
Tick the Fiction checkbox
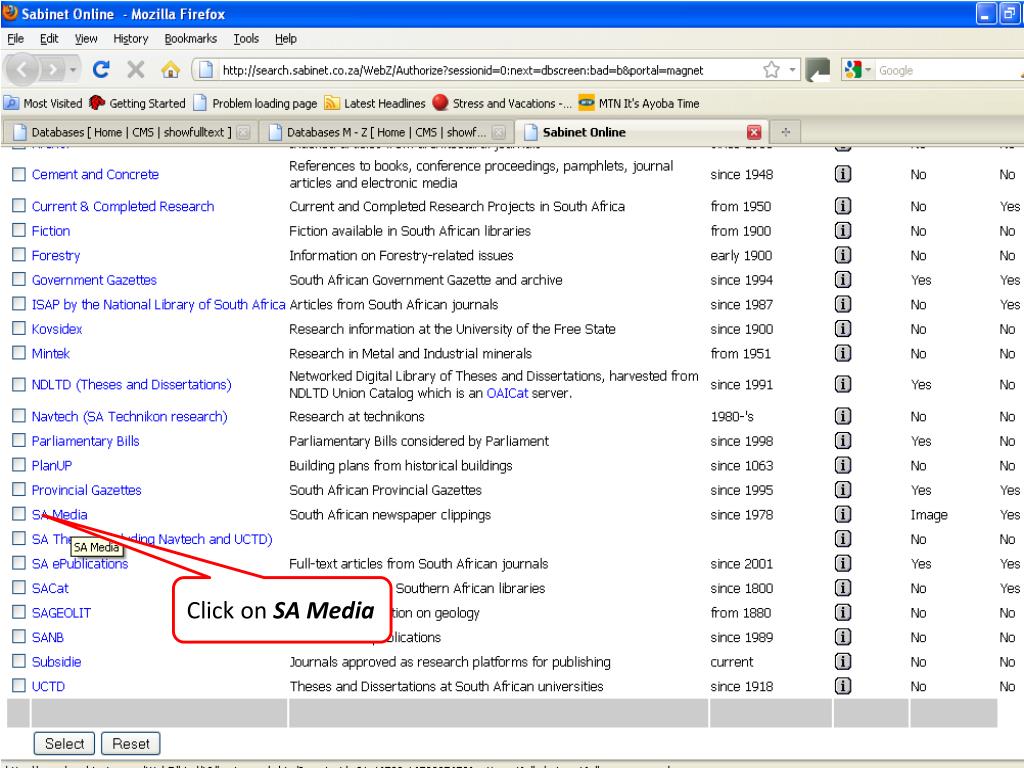(x=19, y=230)
